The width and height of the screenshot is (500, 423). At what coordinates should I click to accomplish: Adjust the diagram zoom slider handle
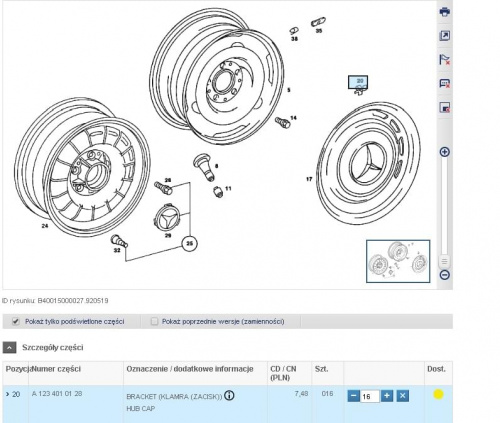(x=444, y=261)
